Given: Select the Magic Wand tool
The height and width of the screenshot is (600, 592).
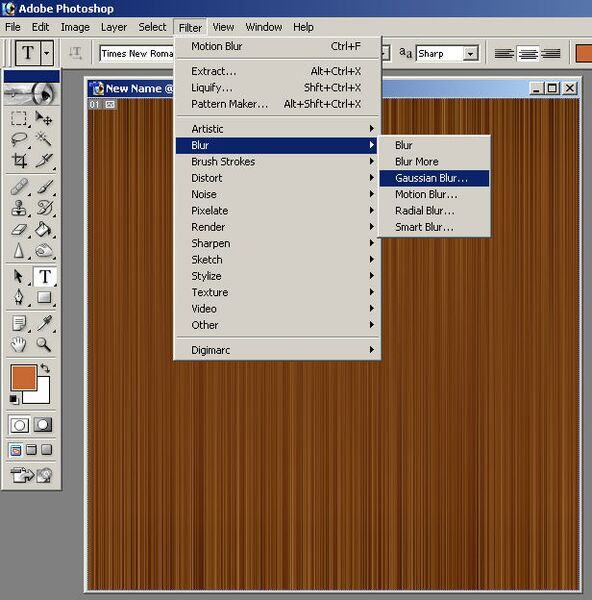Looking at the screenshot, I should (43, 139).
